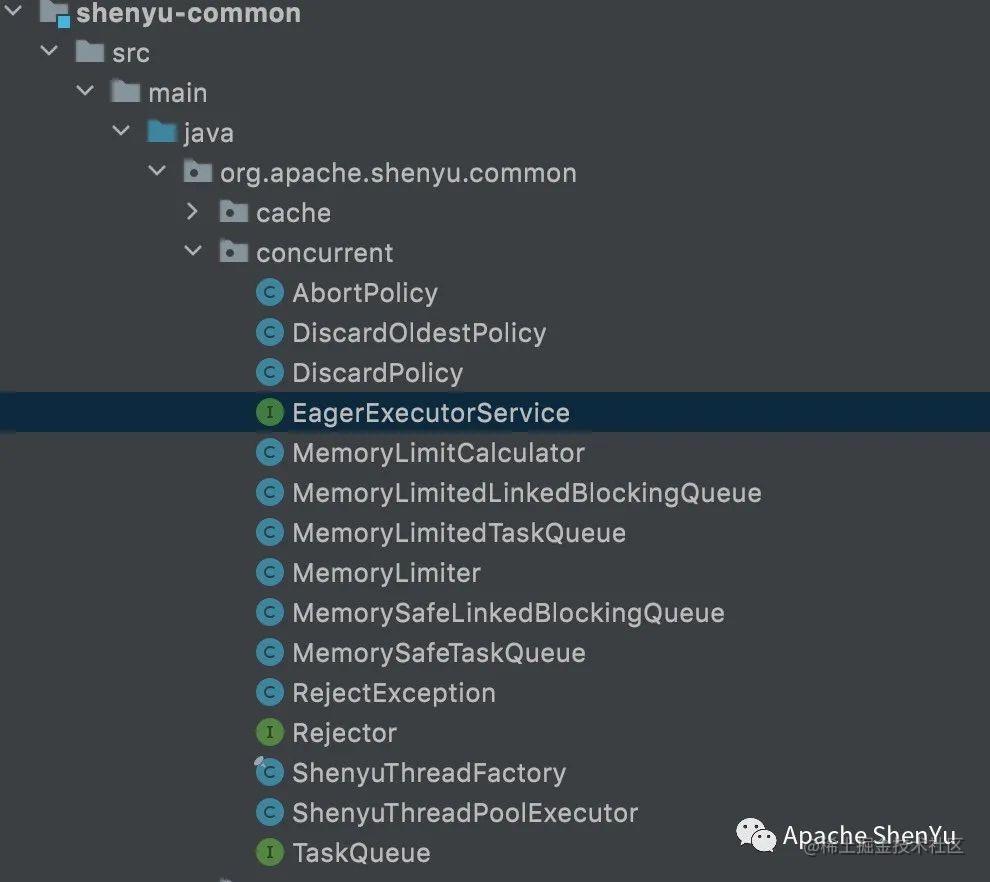Screen dimensions: 990x882
Task: Expand the cache package
Action: coord(193,213)
